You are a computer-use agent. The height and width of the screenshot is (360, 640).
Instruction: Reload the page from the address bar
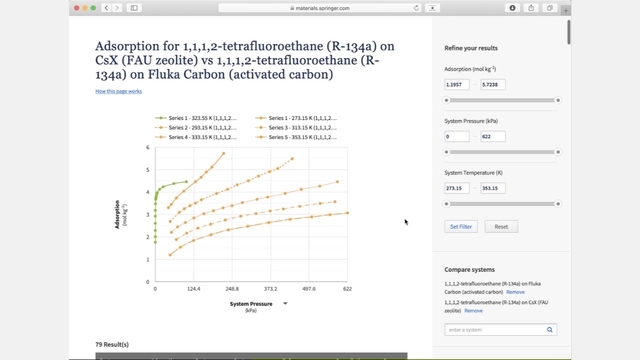(x=416, y=8)
